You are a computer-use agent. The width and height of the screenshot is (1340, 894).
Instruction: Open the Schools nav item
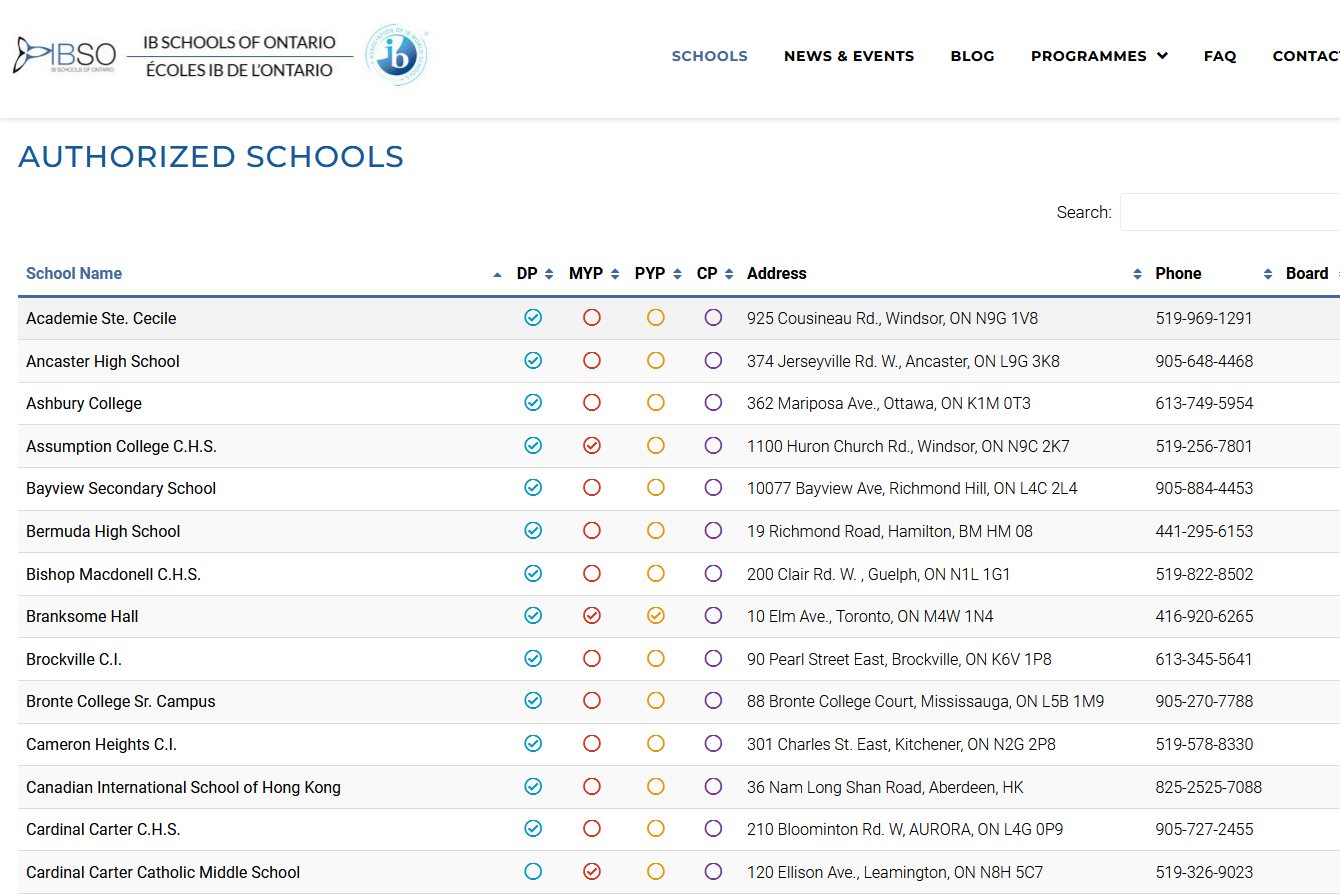pos(710,56)
